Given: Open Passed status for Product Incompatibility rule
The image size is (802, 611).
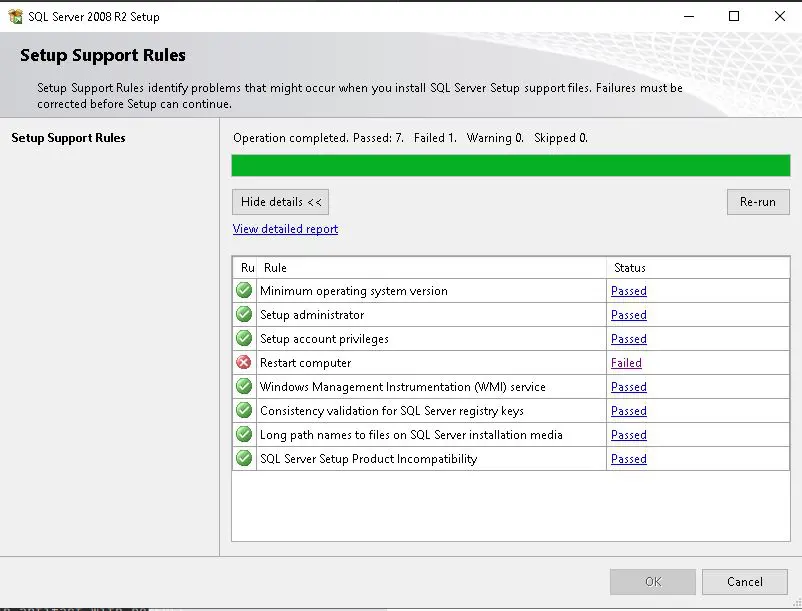Looking at the screenshot, I should 629,459.
